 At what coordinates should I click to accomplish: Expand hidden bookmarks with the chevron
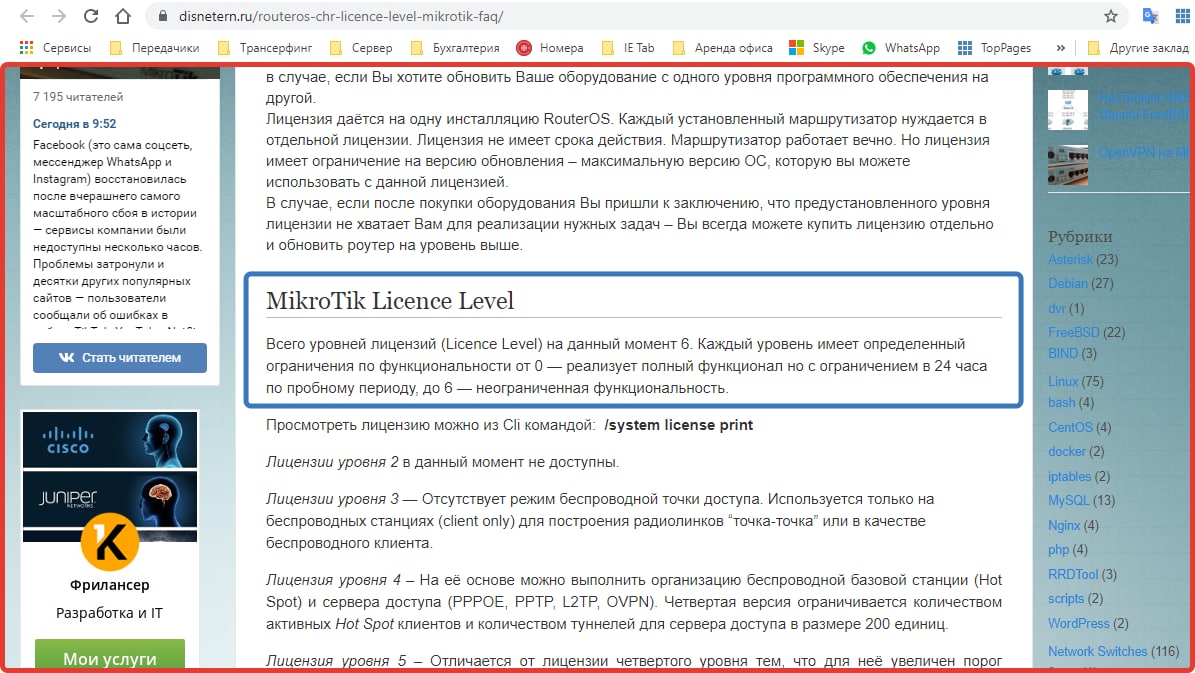[x=1060, y=48]
